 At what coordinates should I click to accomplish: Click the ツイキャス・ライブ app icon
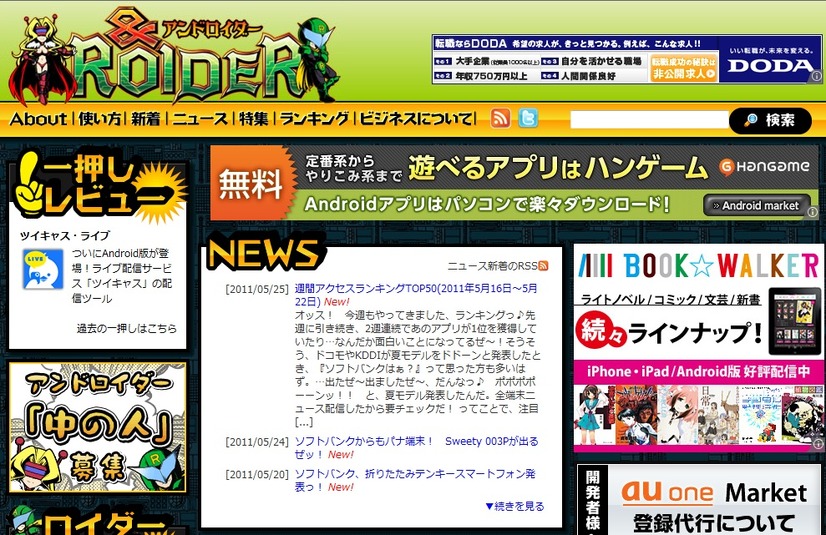click(43, 270)
